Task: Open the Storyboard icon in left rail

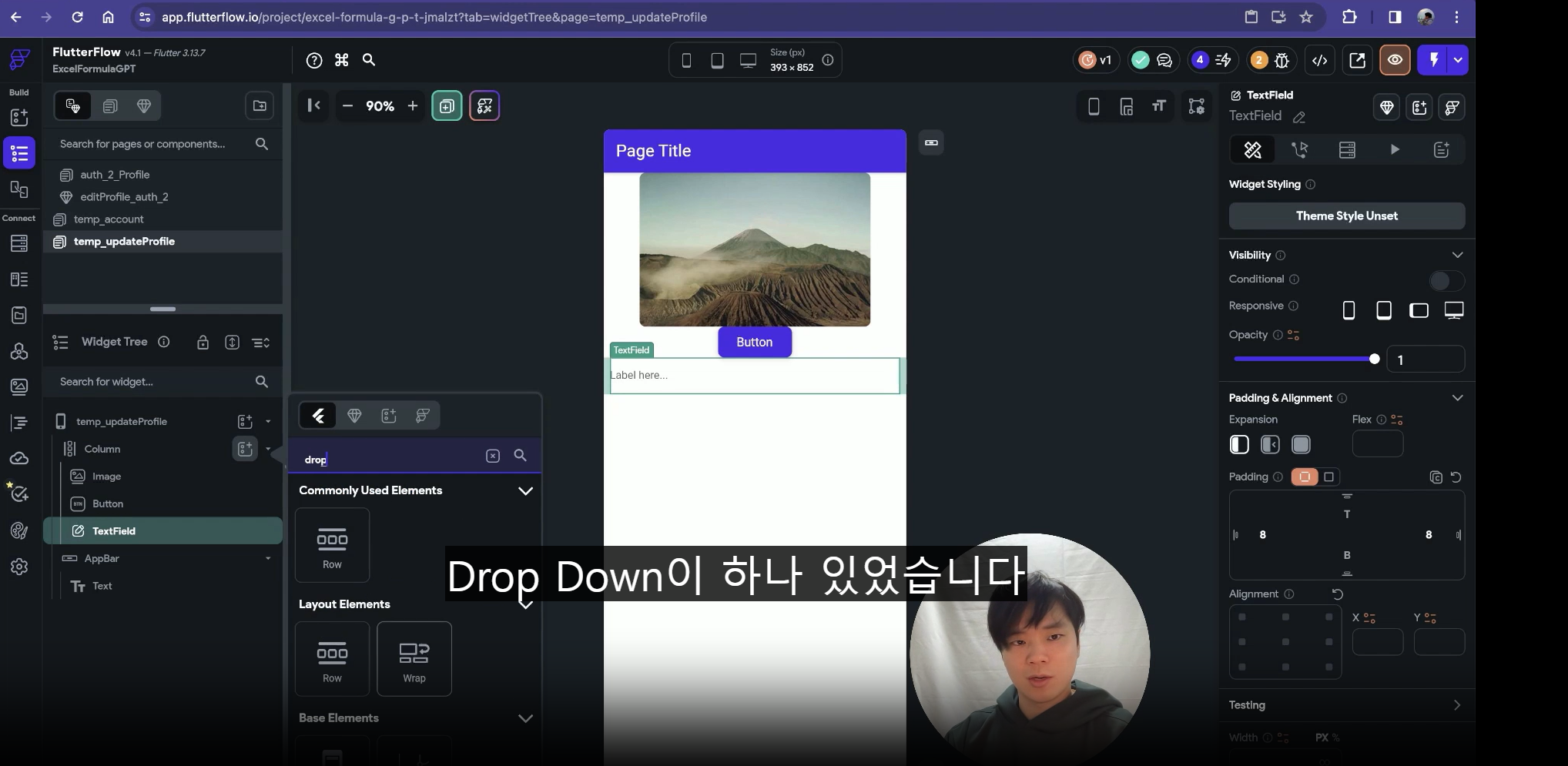Action: [x=19, y=189]
